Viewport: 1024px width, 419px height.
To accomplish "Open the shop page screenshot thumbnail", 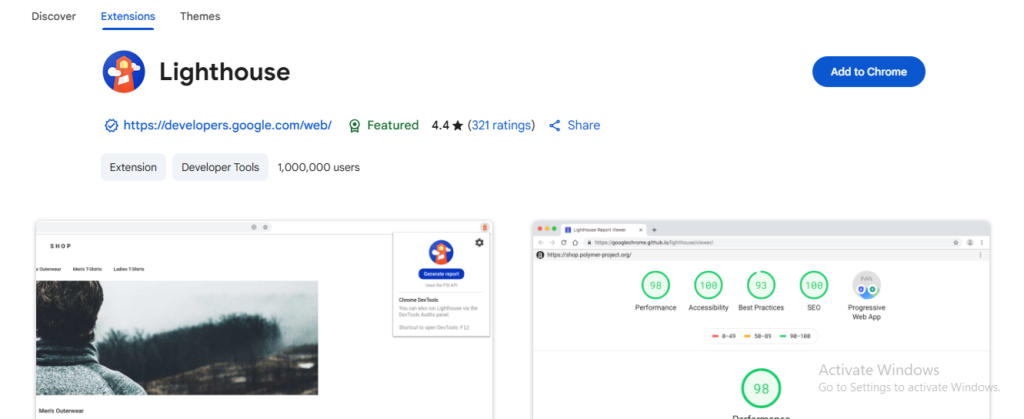I will pyautogui.click(x=264, y=320).
